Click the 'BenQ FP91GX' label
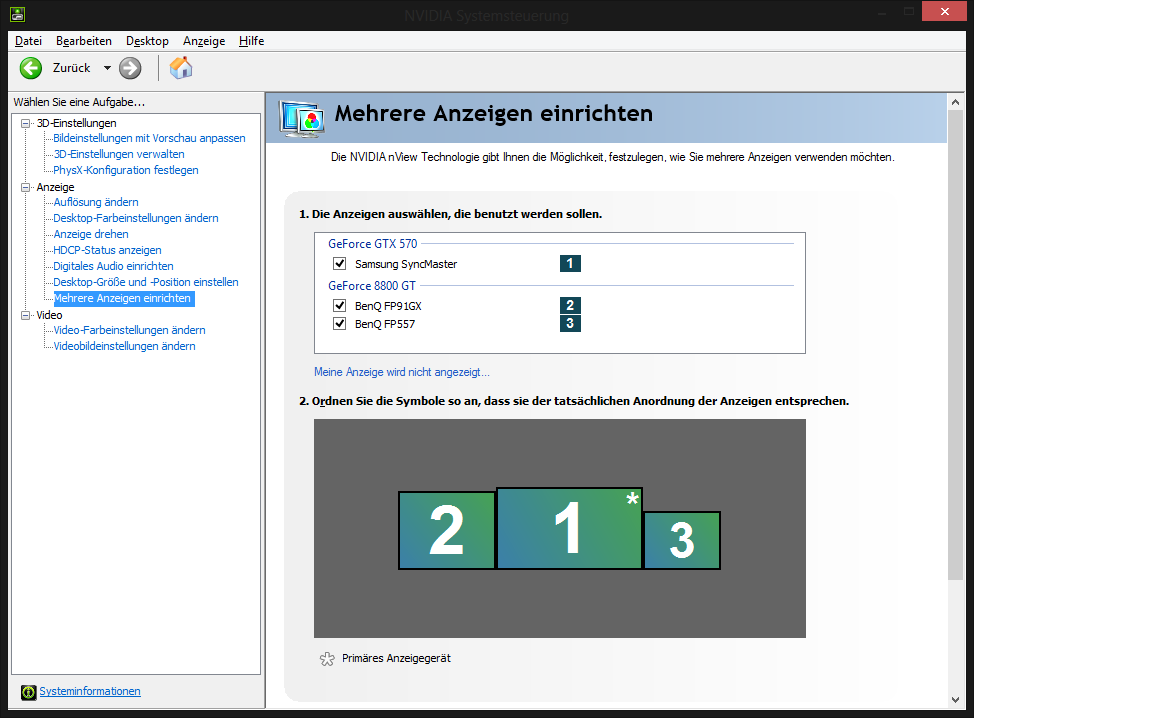Image resolution: width=1152 pixels, height=718 pixels. pyautogui.click(x=389, y=306)
